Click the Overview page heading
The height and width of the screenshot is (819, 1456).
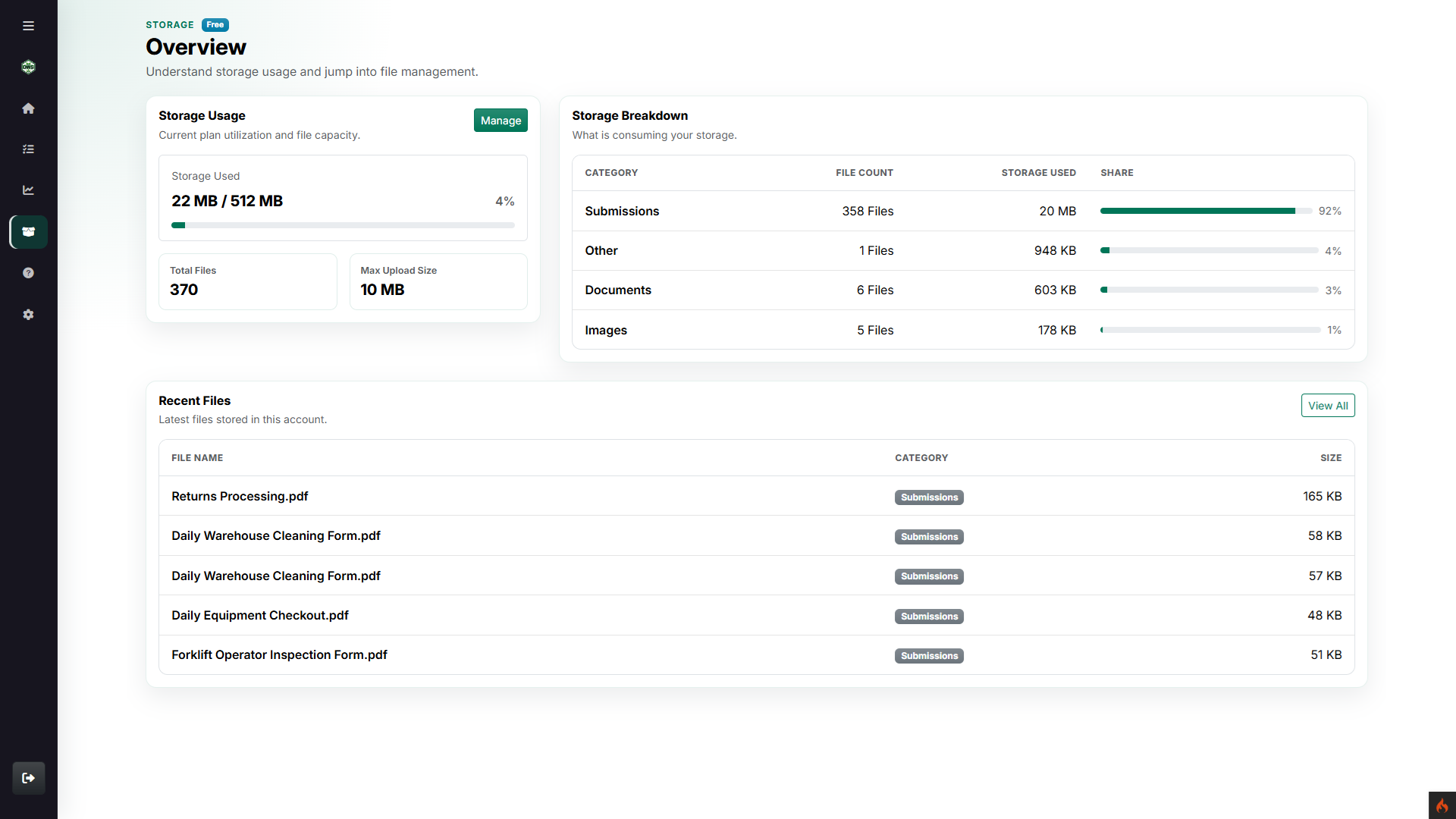196,47
